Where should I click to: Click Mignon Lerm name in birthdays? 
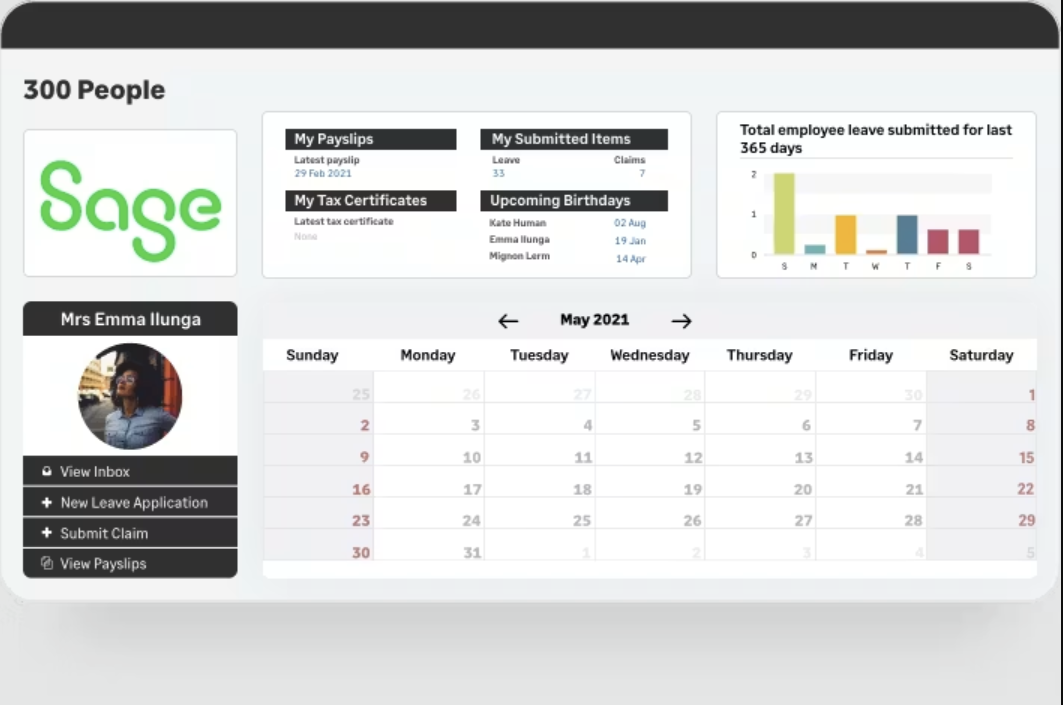tap(519, 256)
